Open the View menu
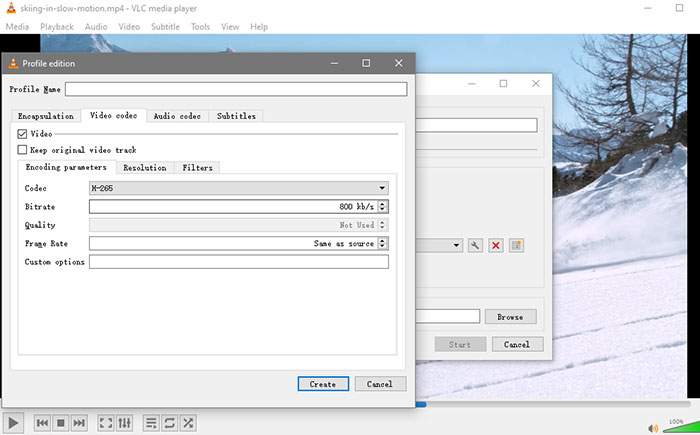Viewport: 700px width, 435px height. [x=230, y=27]
